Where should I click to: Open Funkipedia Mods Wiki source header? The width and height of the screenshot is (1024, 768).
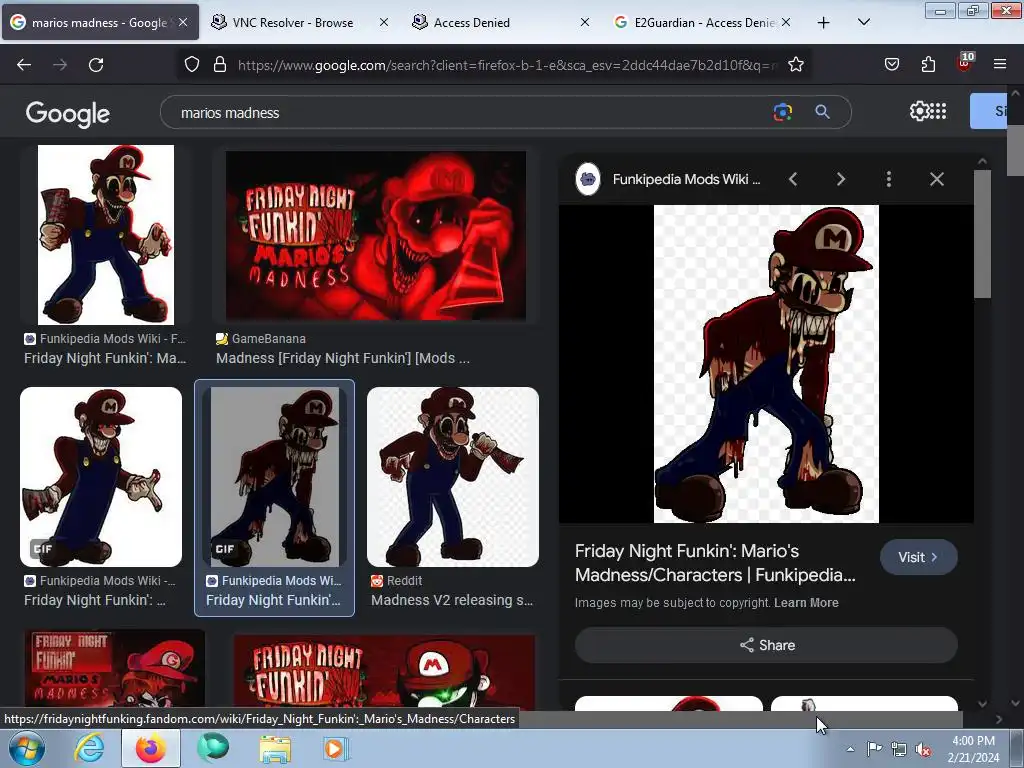pos(667,179)
